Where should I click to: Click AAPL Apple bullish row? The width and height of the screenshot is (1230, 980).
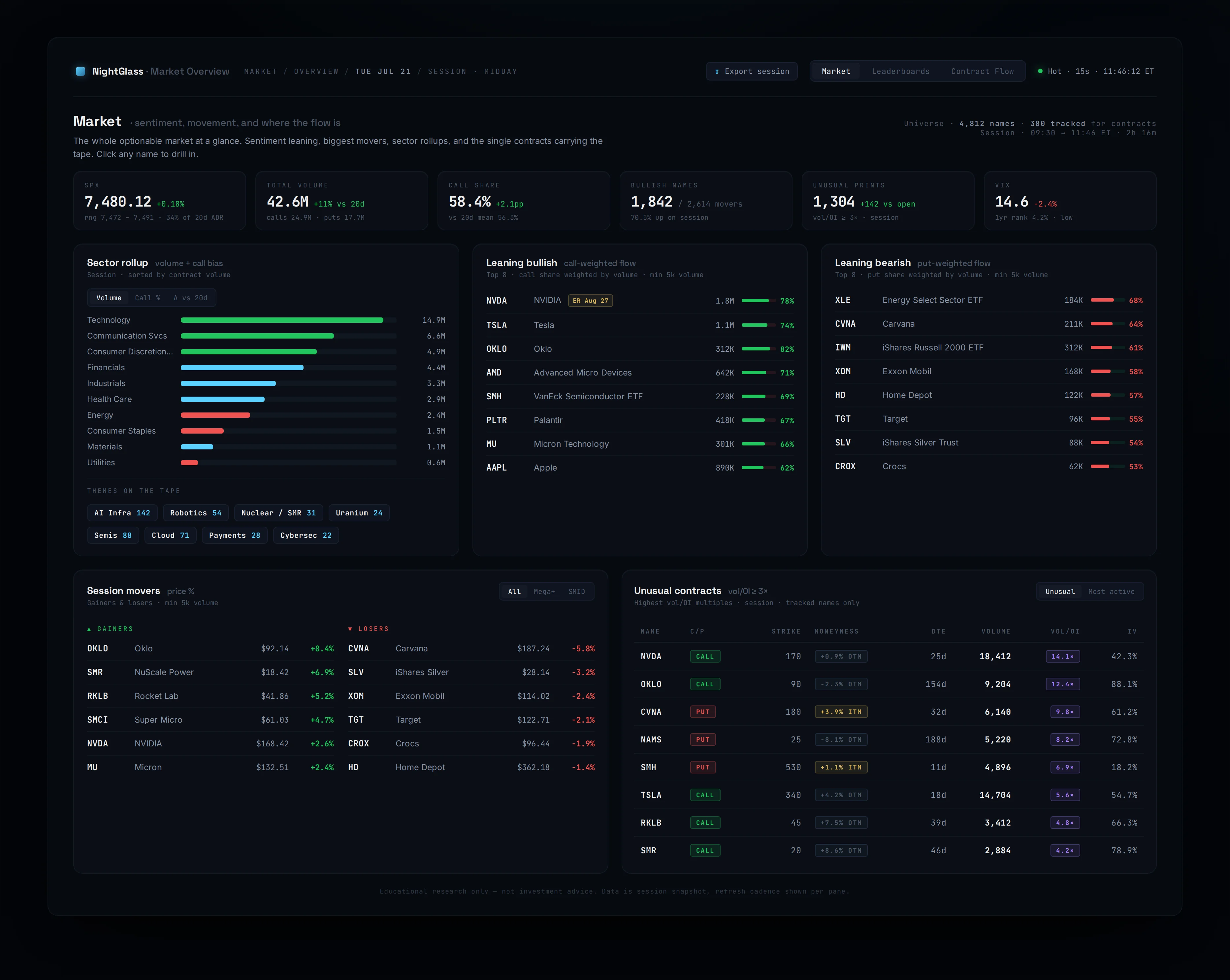(x=639, y=467)
